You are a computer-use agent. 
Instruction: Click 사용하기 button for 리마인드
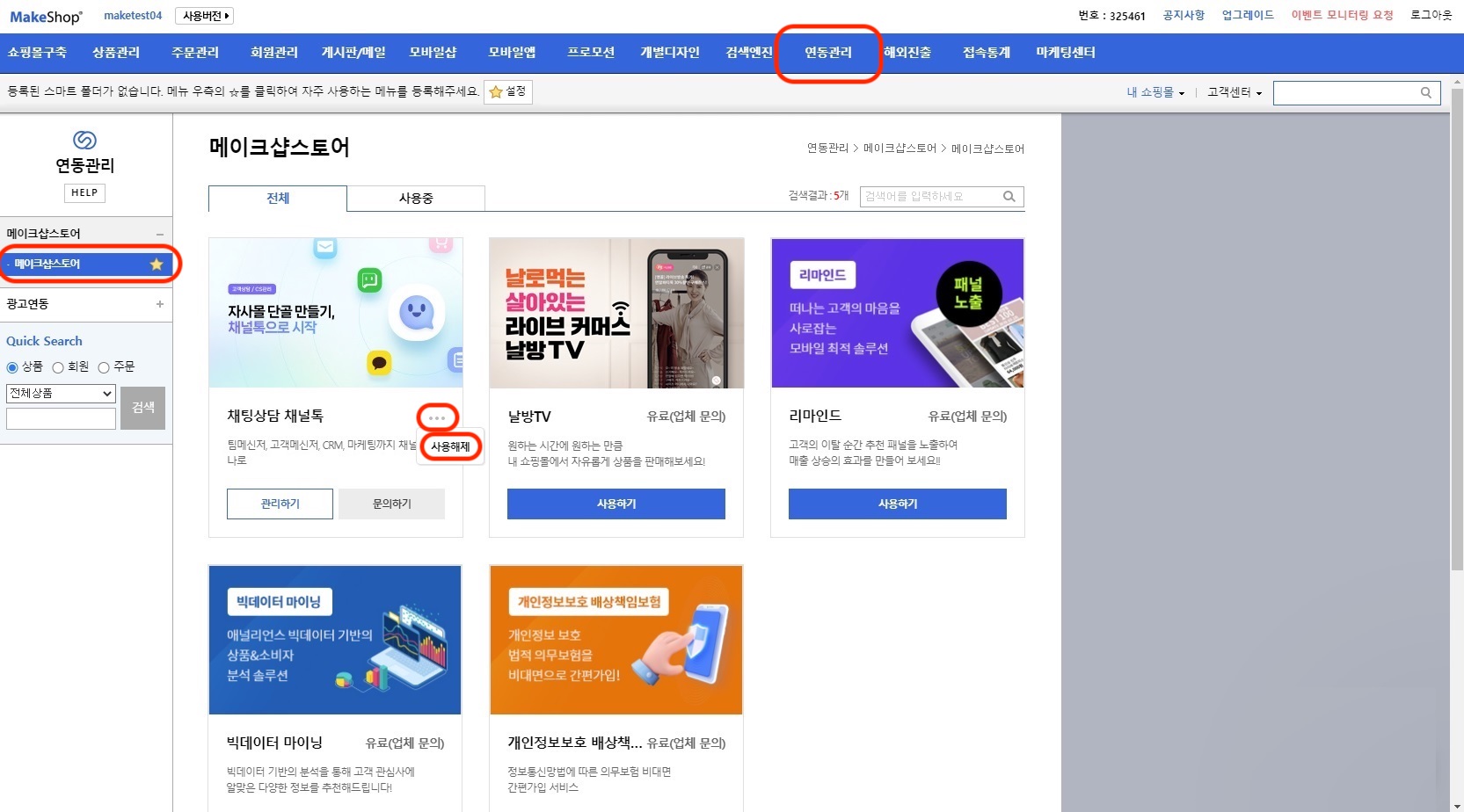898,504
